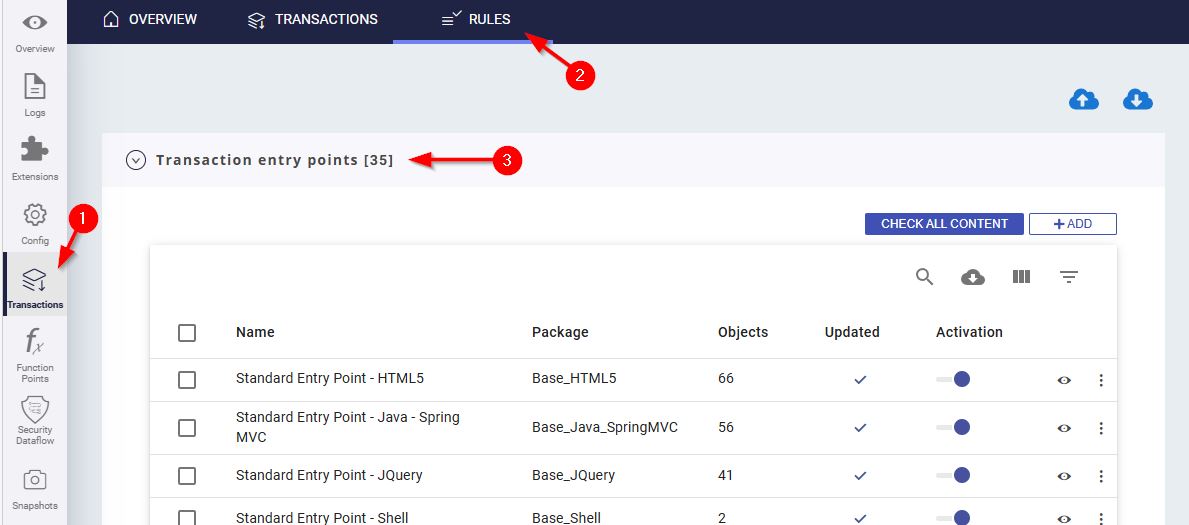Open Security Dataflow shield icon
The image size is (1189, 525).
pyautogui.click(x=34, y=417)
